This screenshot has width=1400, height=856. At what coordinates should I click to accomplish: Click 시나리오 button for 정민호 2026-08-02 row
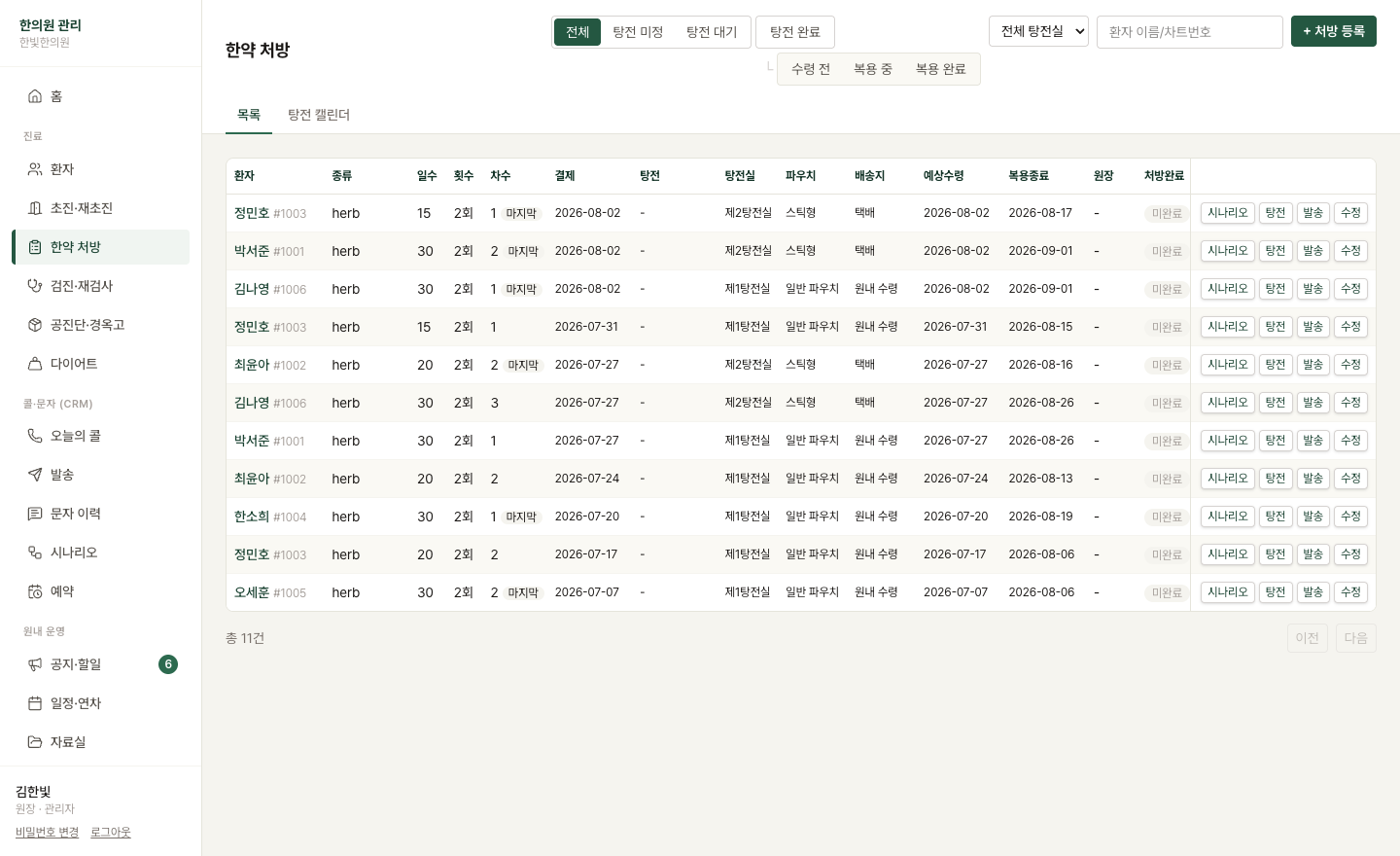click(1228, 213)
